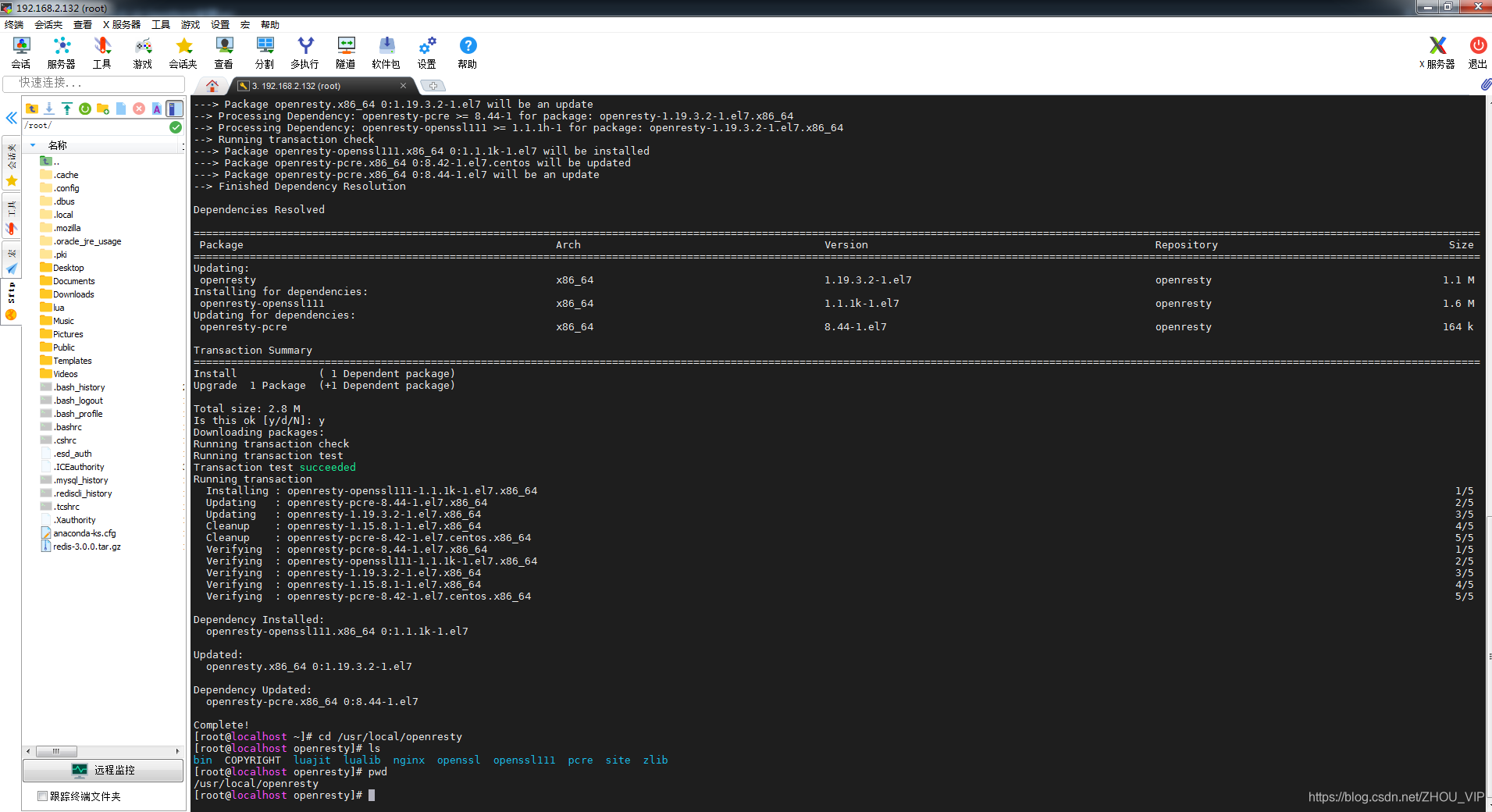Click the red delete icon in SFTP toolbar
The image size is (1492, 812).
click(139, 109)
